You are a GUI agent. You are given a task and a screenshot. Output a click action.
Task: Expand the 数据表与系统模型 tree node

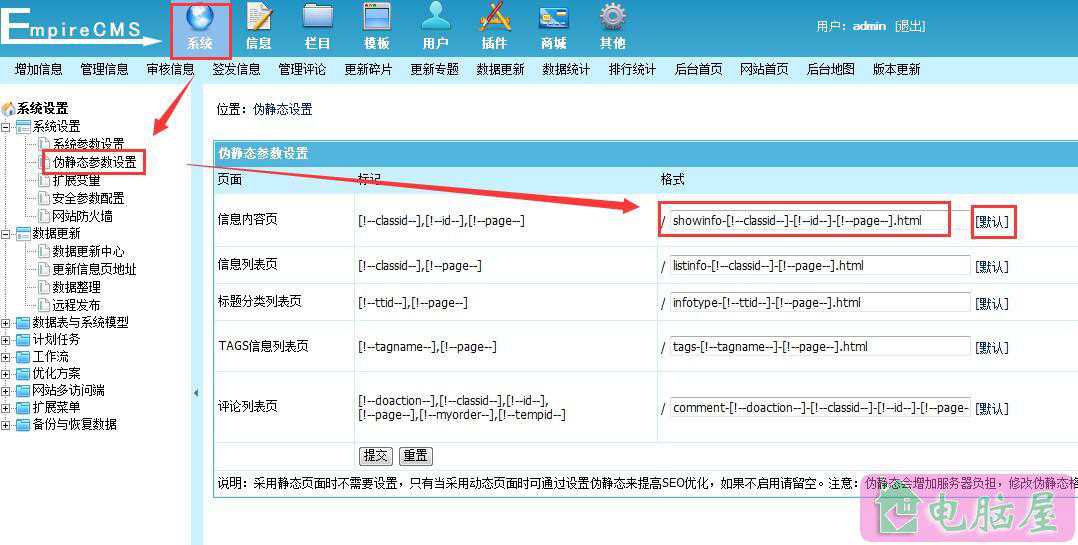tap(6, 323)
